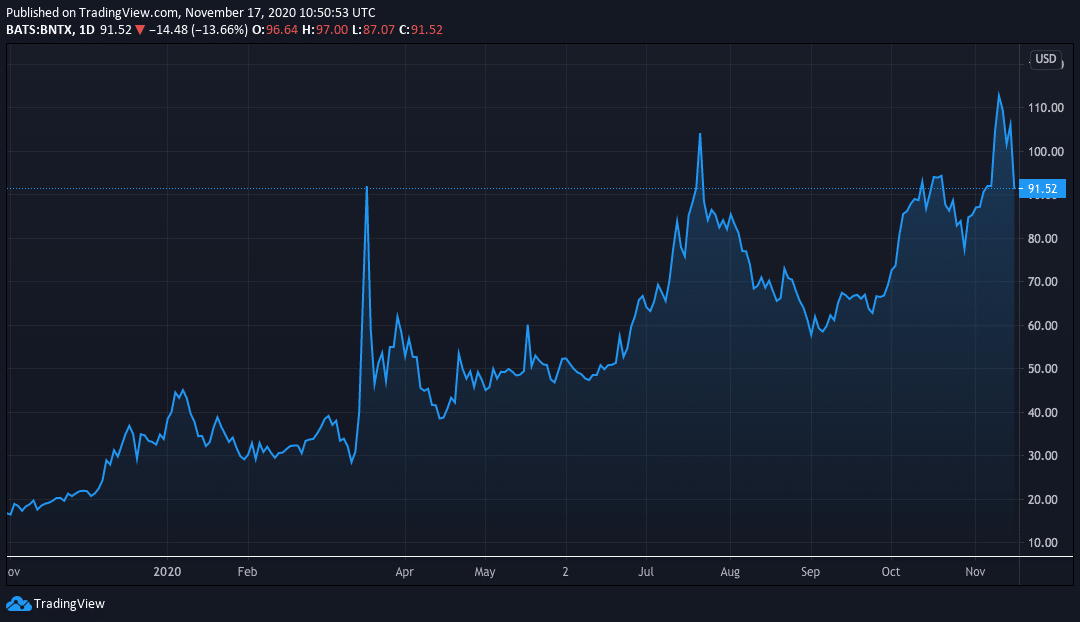Click the Aug label on the time axis
The image size is (1080, 622).
coord(730,572)
